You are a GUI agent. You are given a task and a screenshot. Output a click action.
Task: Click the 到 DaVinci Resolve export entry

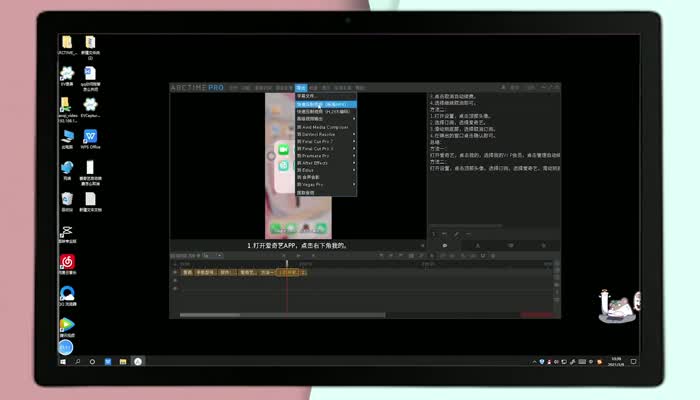326,134
